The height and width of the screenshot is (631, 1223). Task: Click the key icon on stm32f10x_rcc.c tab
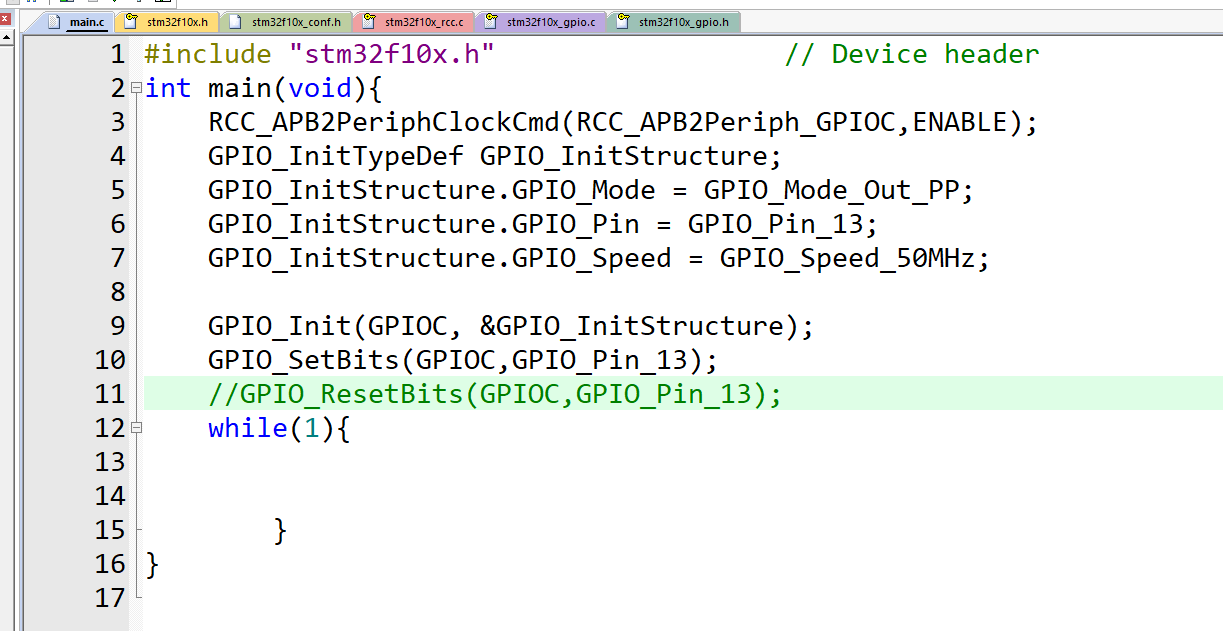(x=369, y=22)
